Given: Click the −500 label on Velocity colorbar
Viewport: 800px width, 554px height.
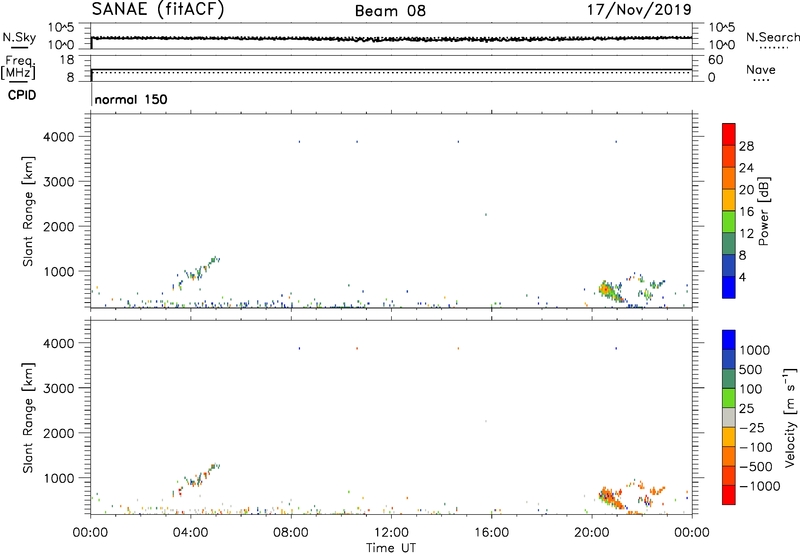Looking at the screenshot, I should click(756, 467).
